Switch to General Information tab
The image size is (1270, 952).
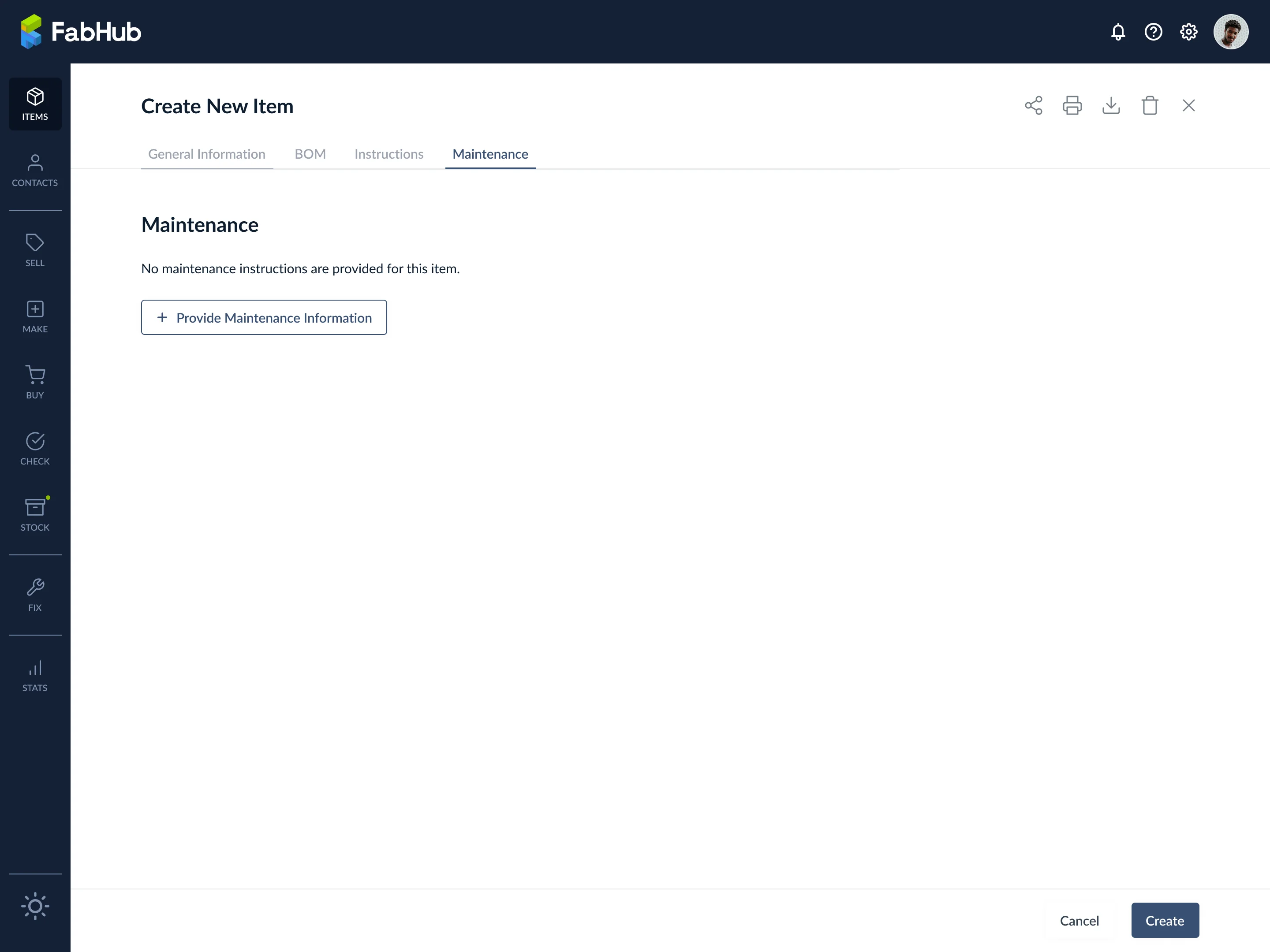pyautogui.click(x=207, y=154)
